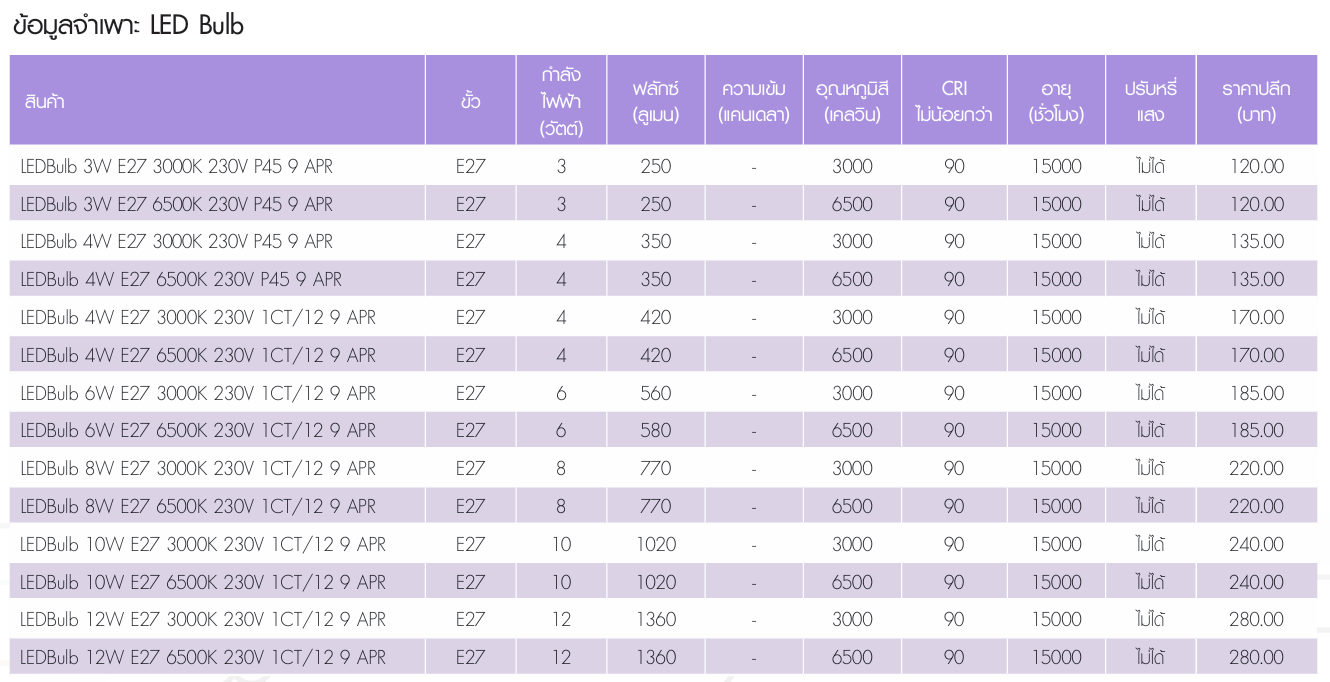Image resolution: width=1330 pixels, height=682 pixels.
Task: Select LEDBulb 4W E27 6500K P45 product name
Action: [181, 280]
